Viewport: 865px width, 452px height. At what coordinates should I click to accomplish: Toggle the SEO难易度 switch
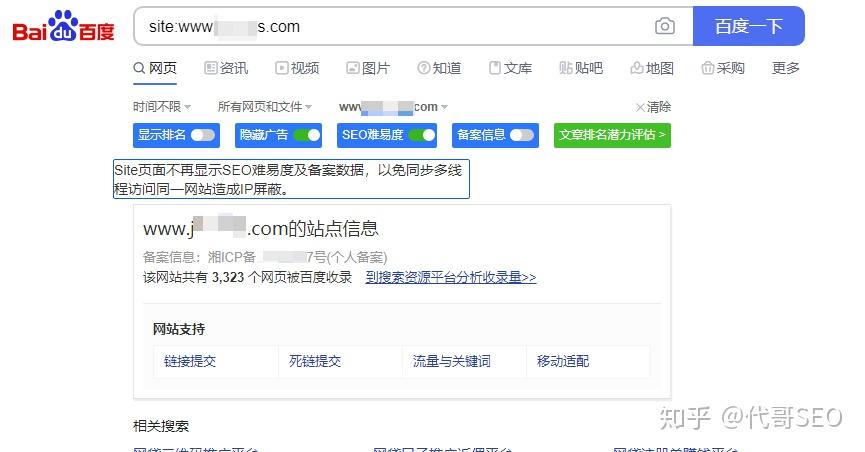[422, 135]
